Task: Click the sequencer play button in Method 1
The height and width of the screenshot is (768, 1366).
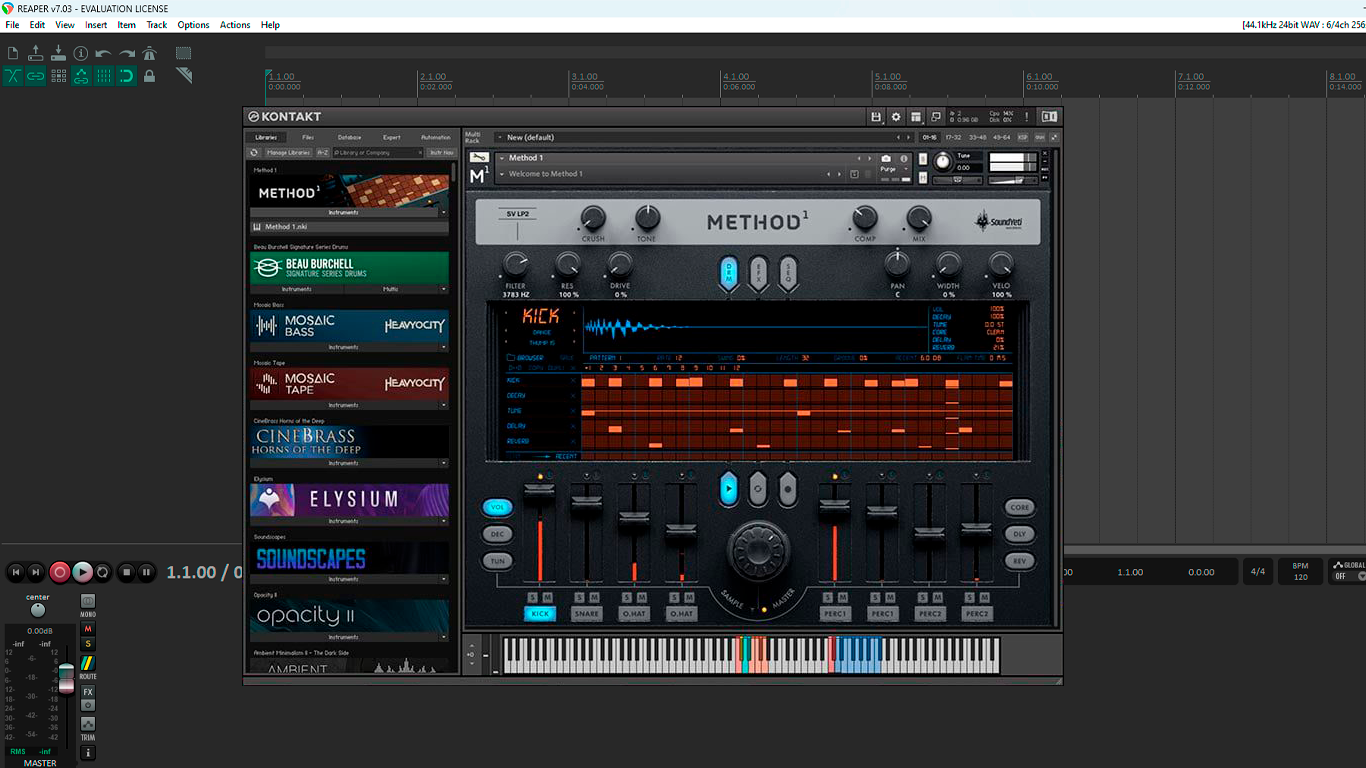Action: (x=728, y=489)
